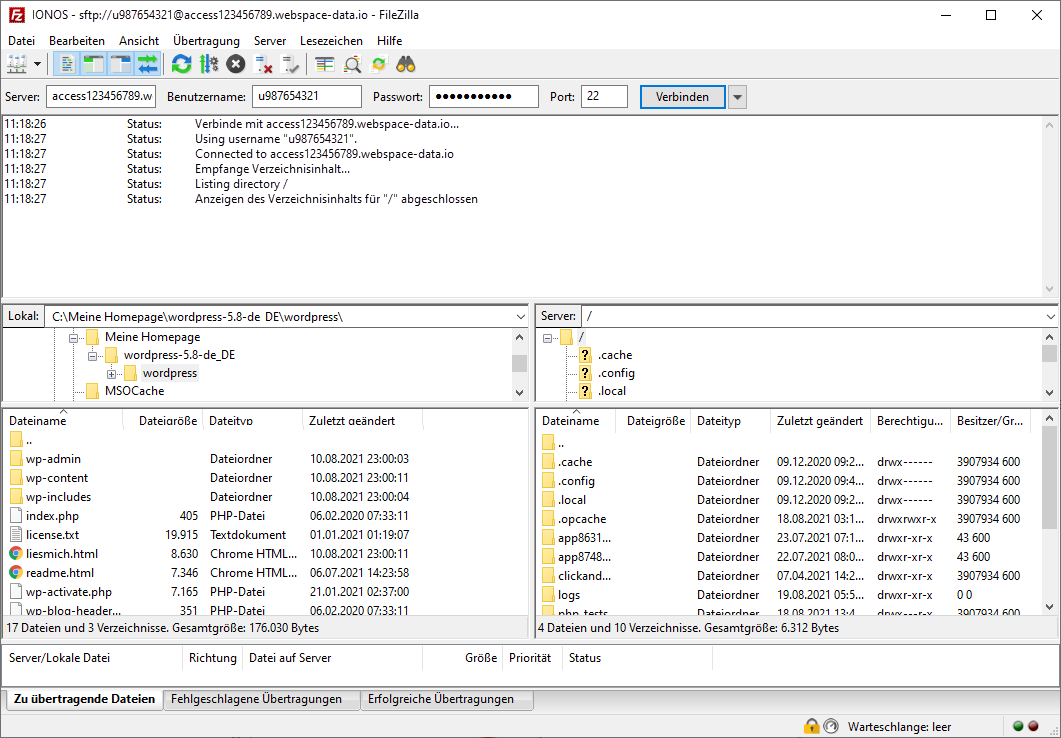Click the Passwort input field
1061x738 pixels.
pyautogui.click(x=484, y=96)
